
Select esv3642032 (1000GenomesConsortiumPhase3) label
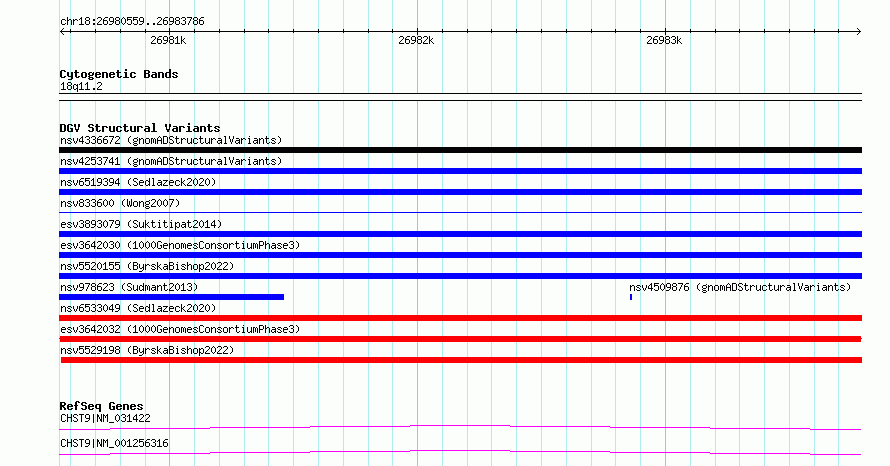[180, 329]
